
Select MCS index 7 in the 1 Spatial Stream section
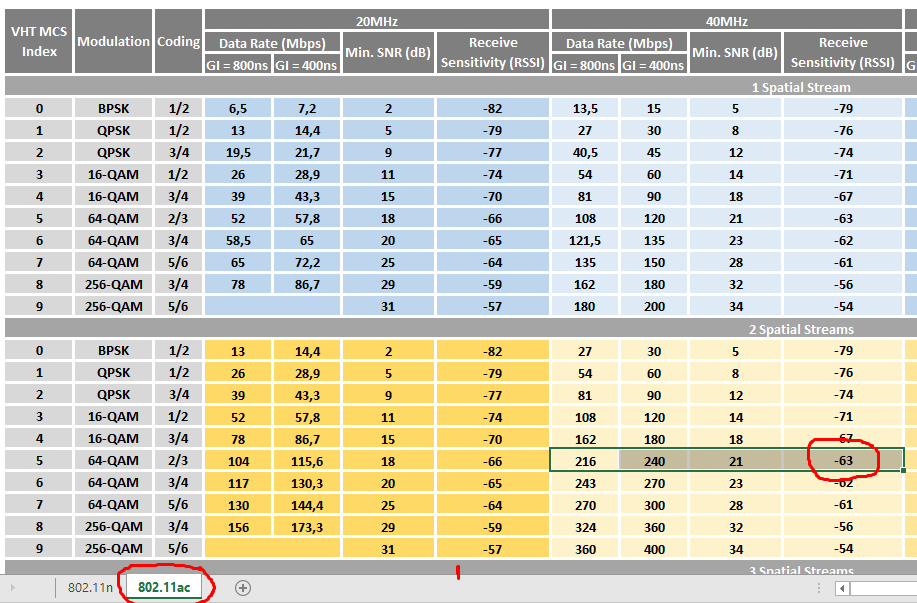tap(39, 262)
